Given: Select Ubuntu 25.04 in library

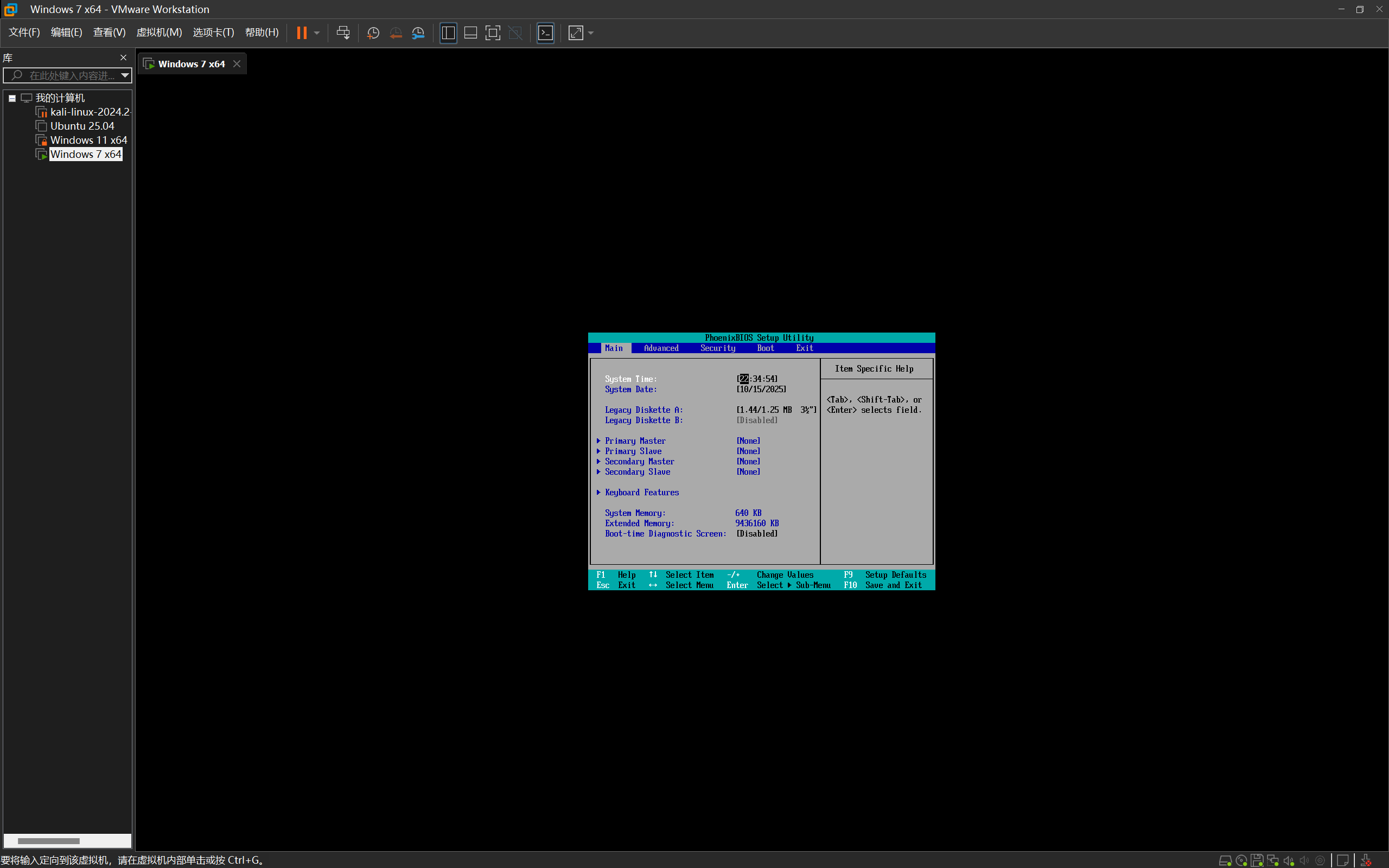Looking at the screenshot, I should [x=82, y=126].
